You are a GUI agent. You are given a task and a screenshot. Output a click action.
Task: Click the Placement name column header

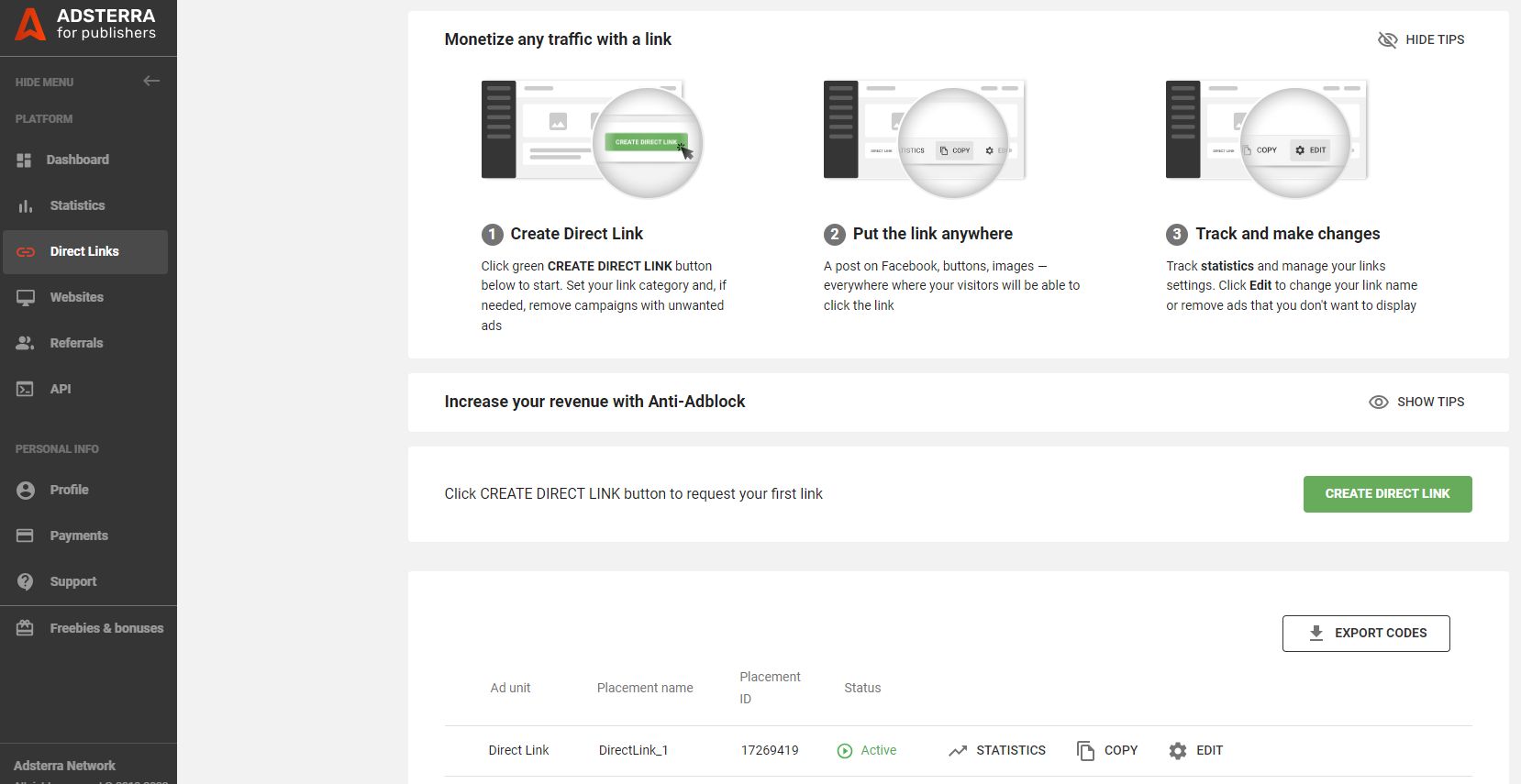[645, 688]
